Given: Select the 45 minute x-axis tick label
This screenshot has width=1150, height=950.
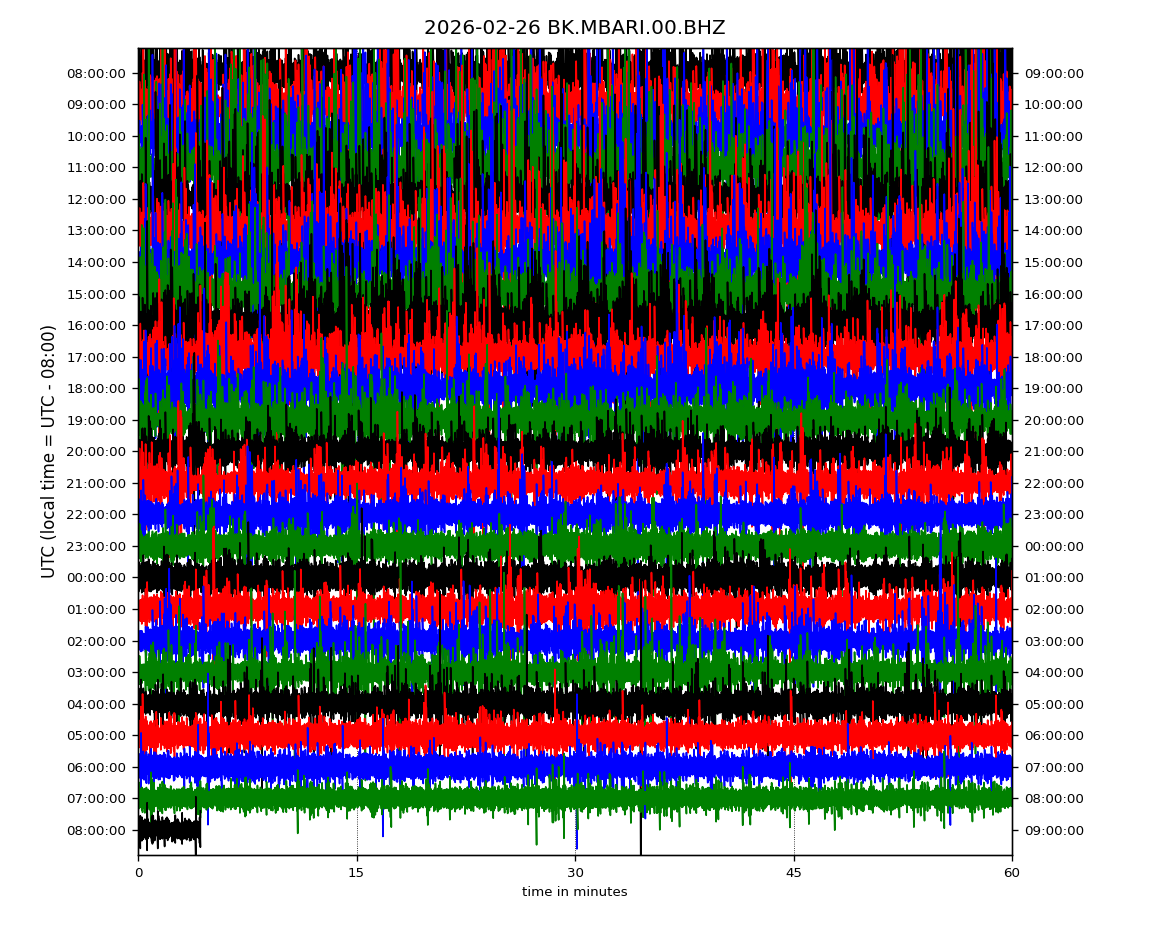Looking at the screenshot, I should click(x=794, y=873).
